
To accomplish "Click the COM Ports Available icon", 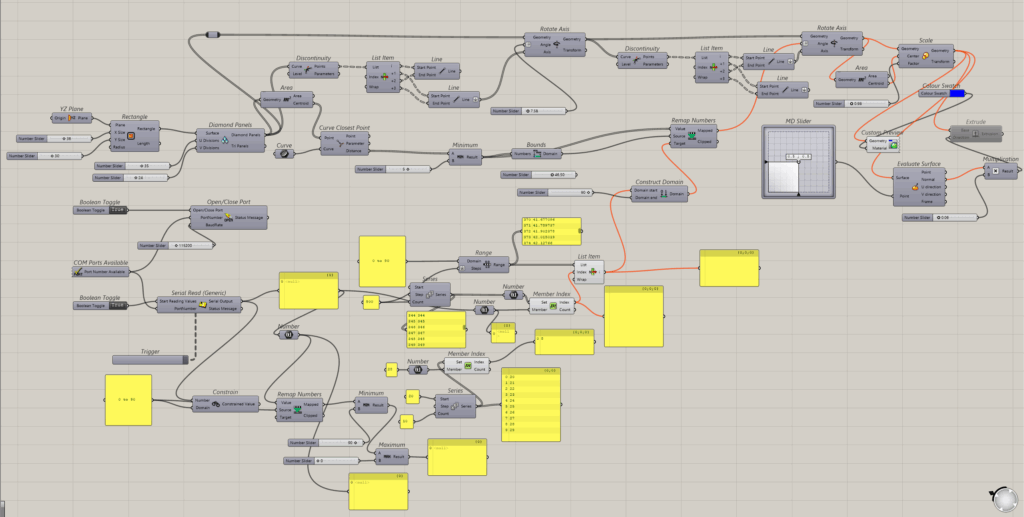I will click(77, 271).
